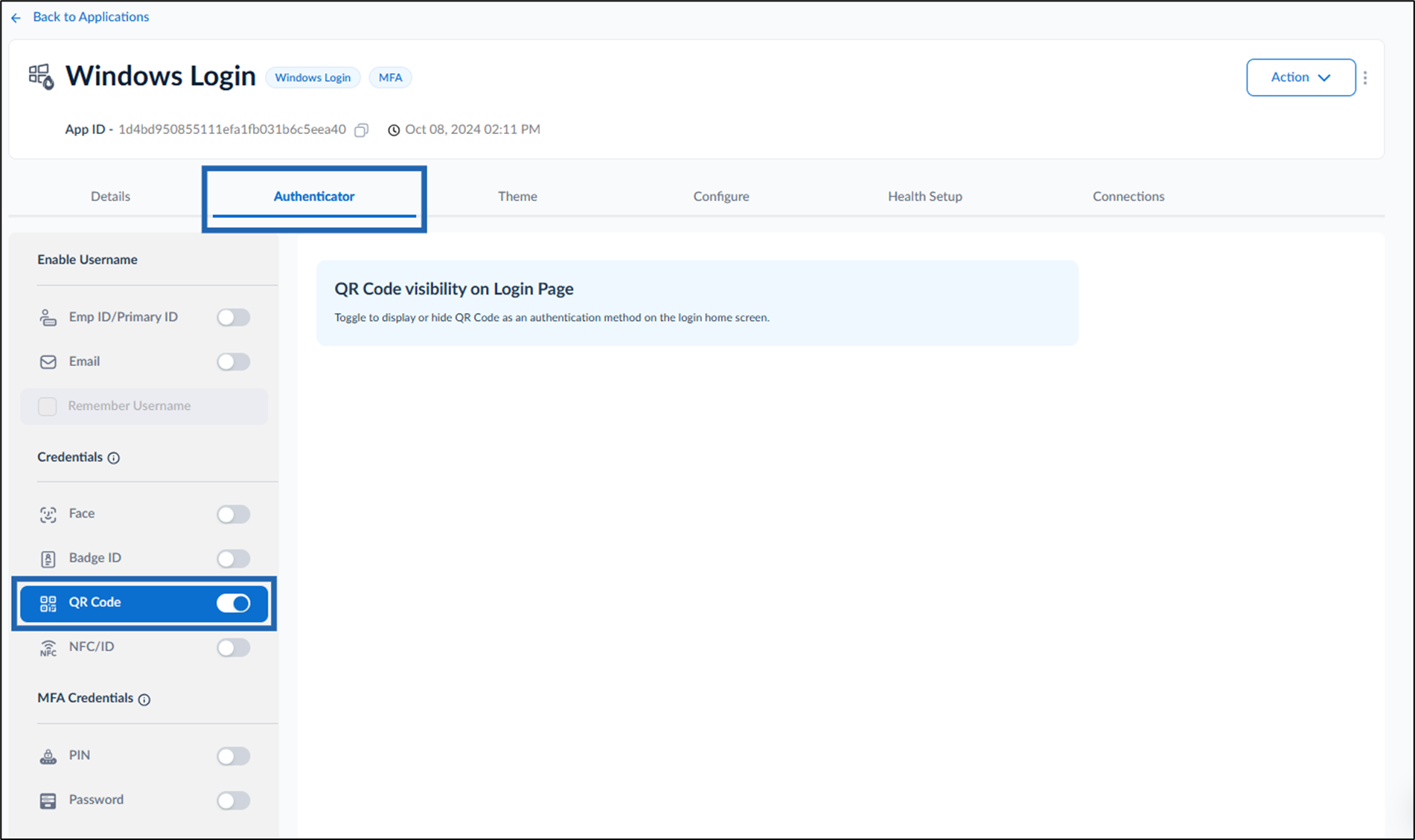Image resolution: width=1415 pixels, height=840 pixels.
Task: Enable the Face credential toggle
Action: tap(234, 514)
